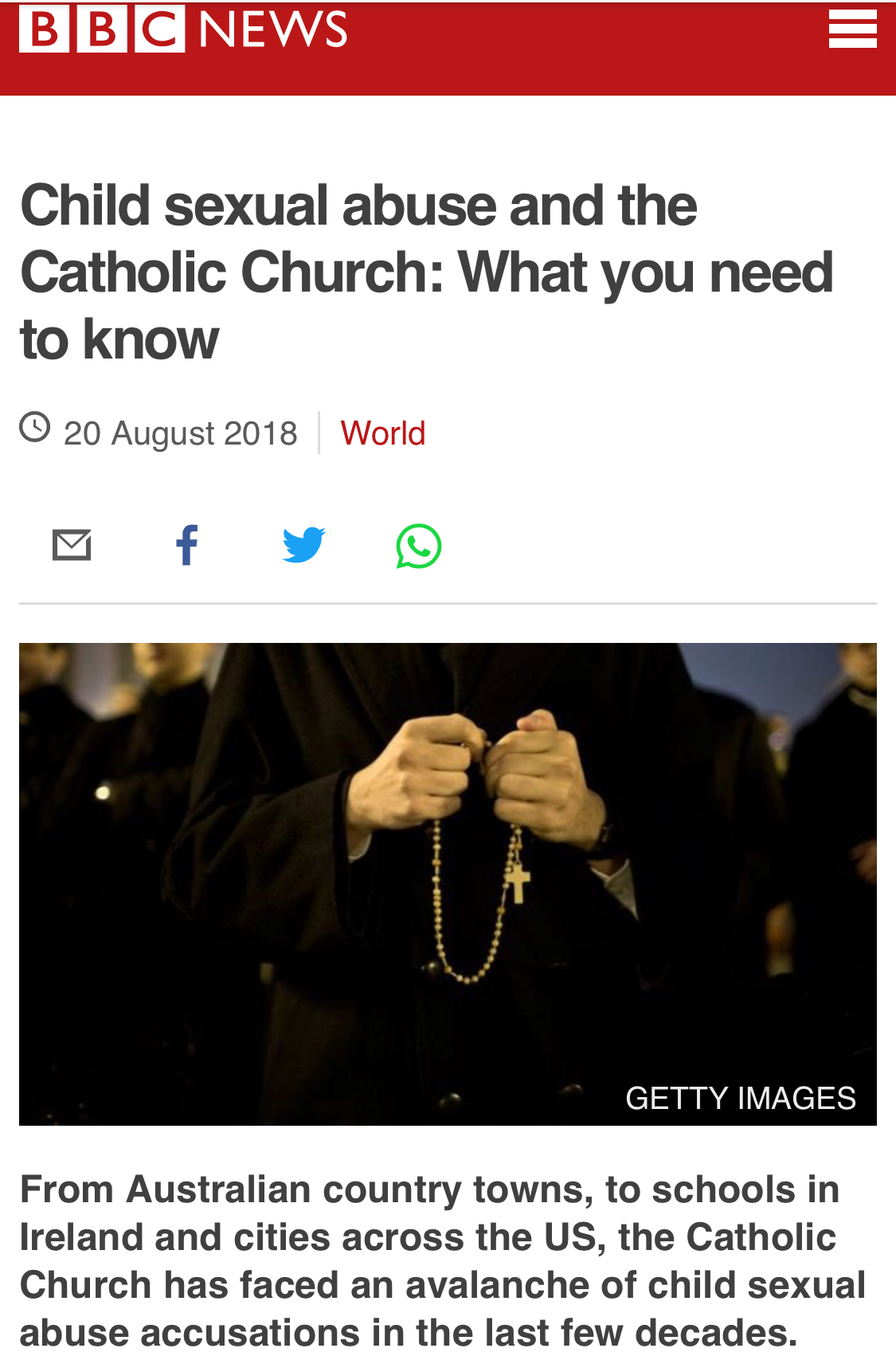Select the 20 August 2018 date text
Viewport: 896px width, 1352px height.
[x=181, y=433]
